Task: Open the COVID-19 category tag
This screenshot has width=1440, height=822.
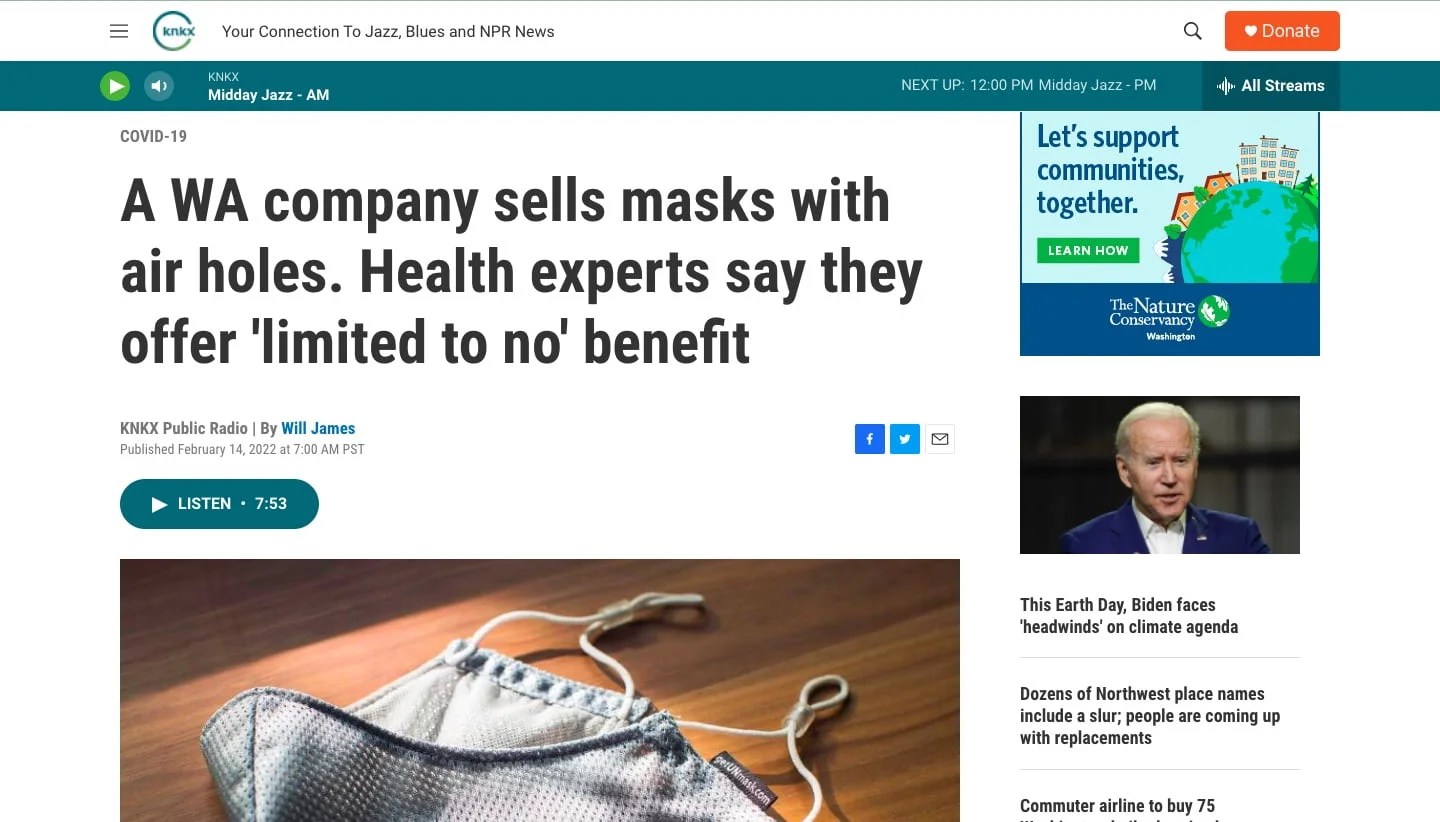Action: (153, 136)
